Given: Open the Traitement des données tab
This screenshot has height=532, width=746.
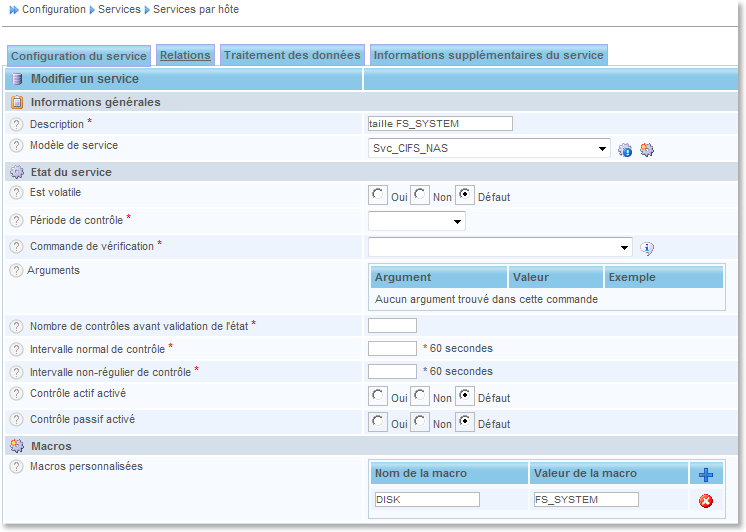Looking at the screenshot, I should (x=292, y=55).
